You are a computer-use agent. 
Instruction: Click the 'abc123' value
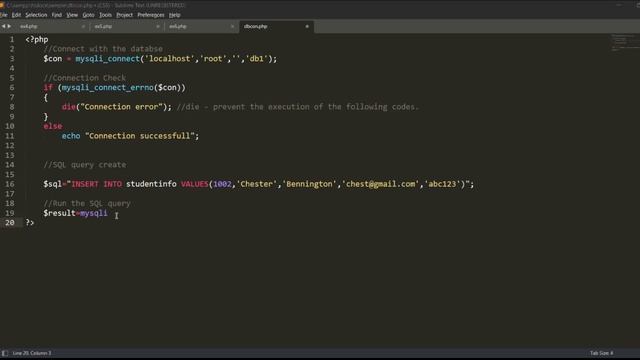pos(442,184)
